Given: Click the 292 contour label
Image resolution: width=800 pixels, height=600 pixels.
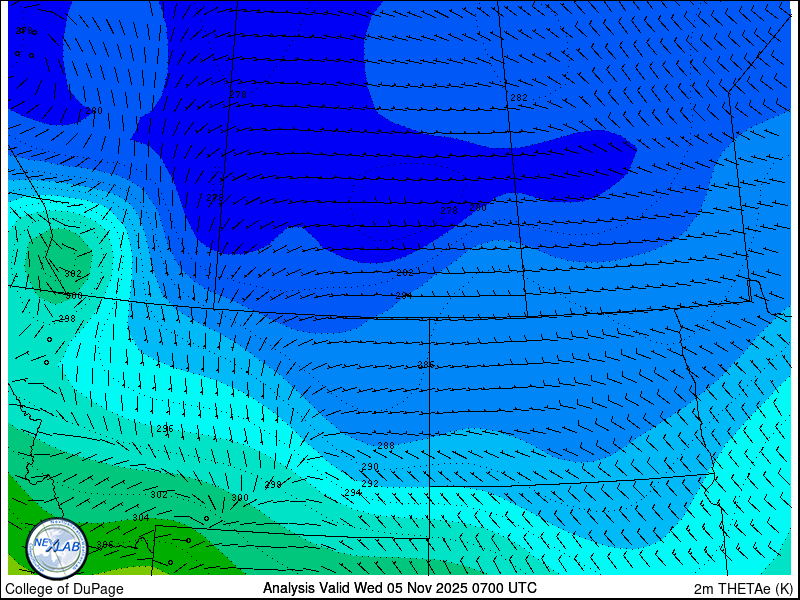Looking at the screenshot, I should 370,483.
